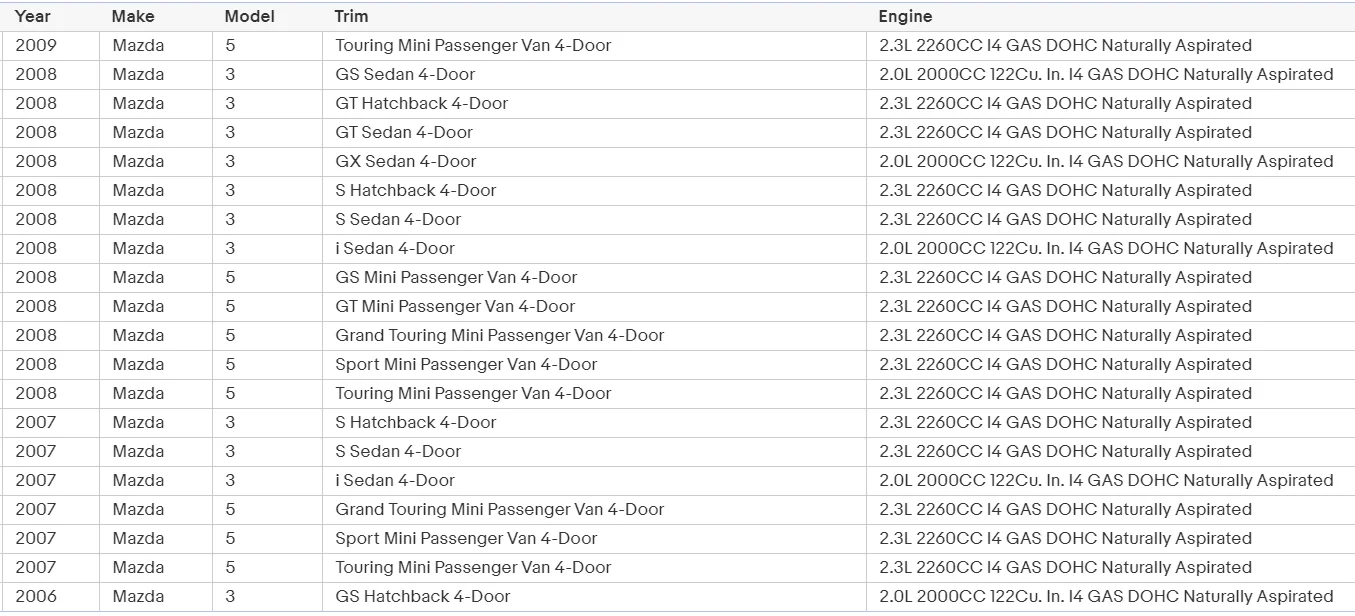Select the GX Sedan 4-Door trim cell
This screenshot has width=1355, height=616.
click(x=406, y=161)
